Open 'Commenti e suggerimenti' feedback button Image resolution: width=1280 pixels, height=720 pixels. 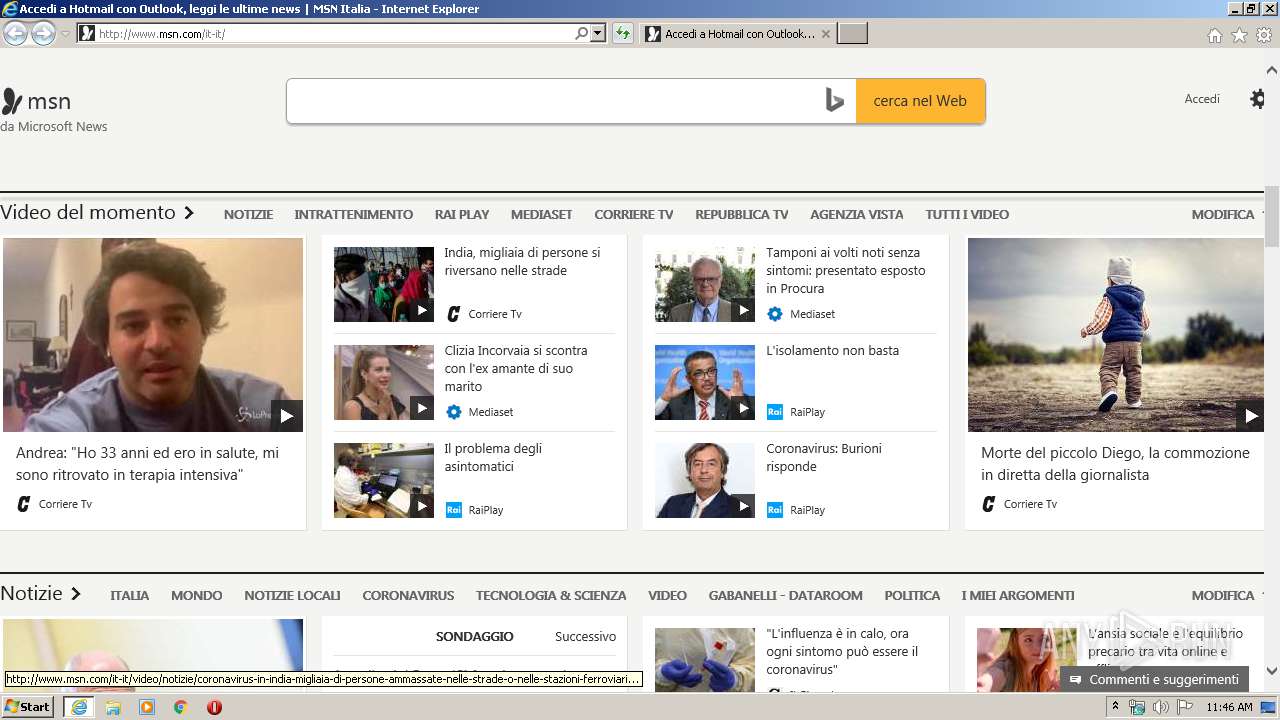[x=1154, y=679]
